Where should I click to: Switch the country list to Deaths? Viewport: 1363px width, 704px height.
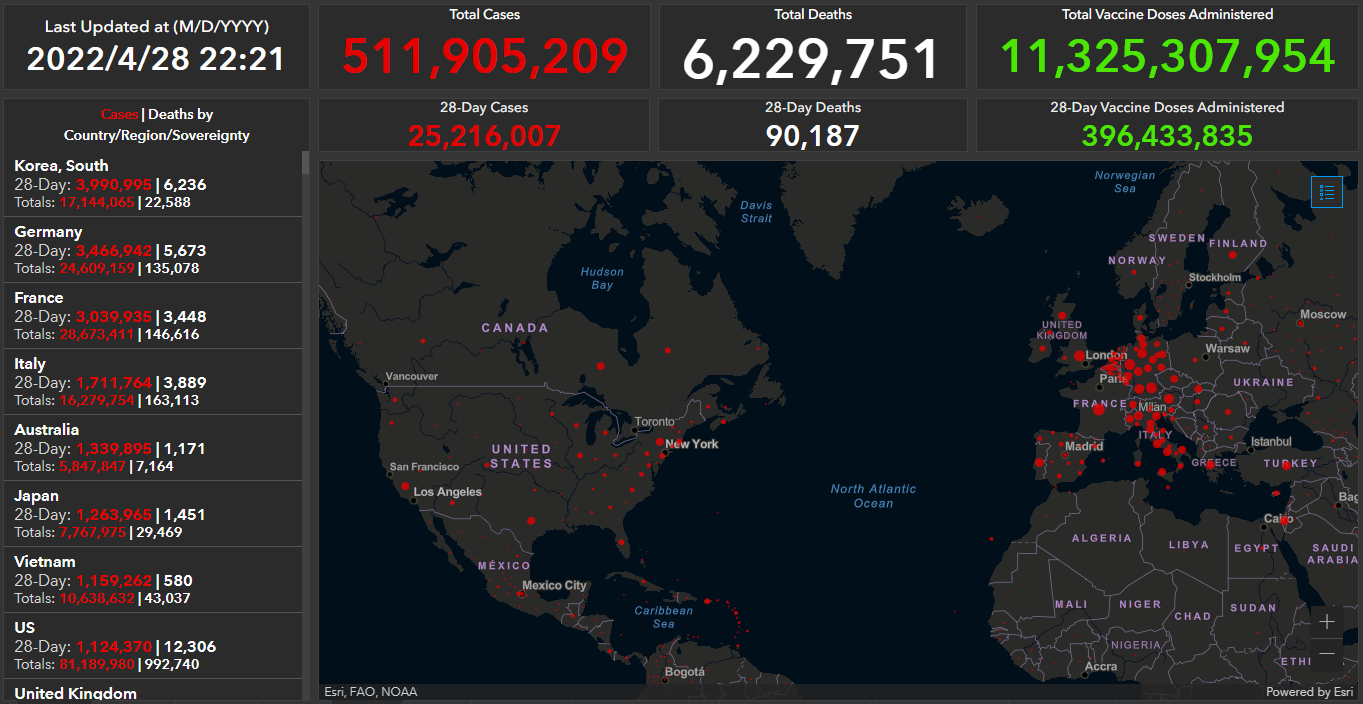click(170, 115)
